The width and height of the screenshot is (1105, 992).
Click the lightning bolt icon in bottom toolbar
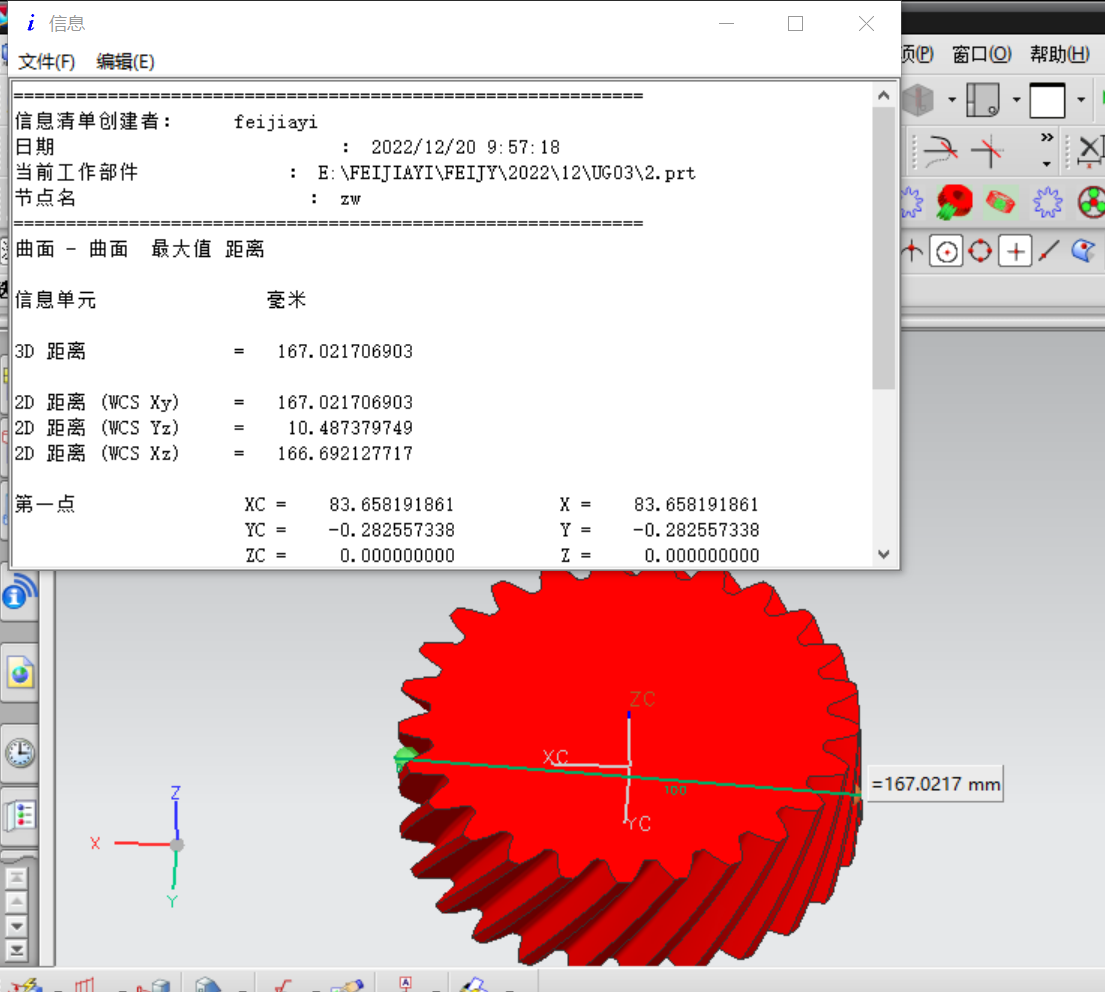click(x=25, y=985)
